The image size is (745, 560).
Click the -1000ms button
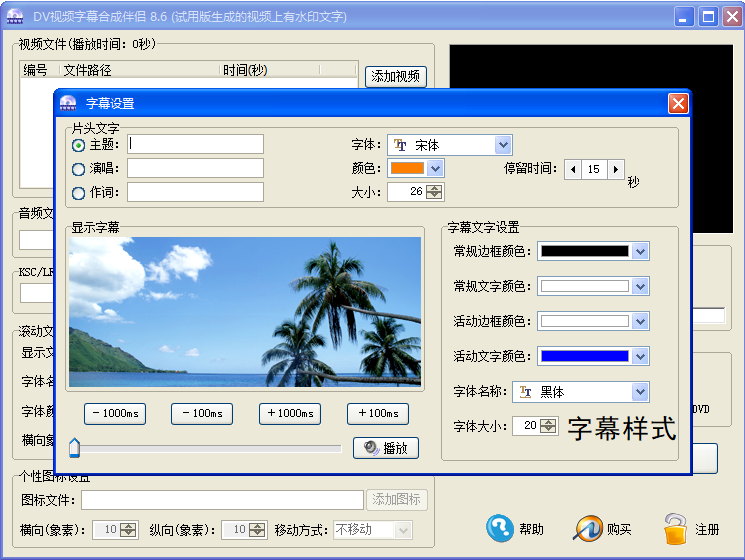[x=115, y=414]
